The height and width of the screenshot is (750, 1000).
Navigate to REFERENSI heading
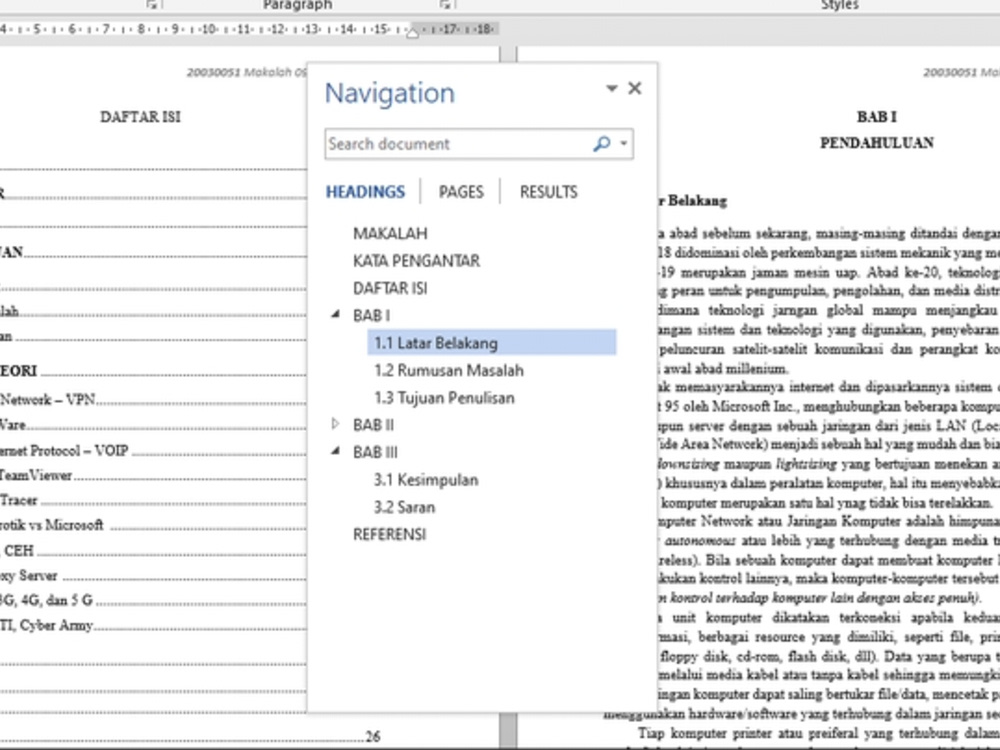(390, 534)
